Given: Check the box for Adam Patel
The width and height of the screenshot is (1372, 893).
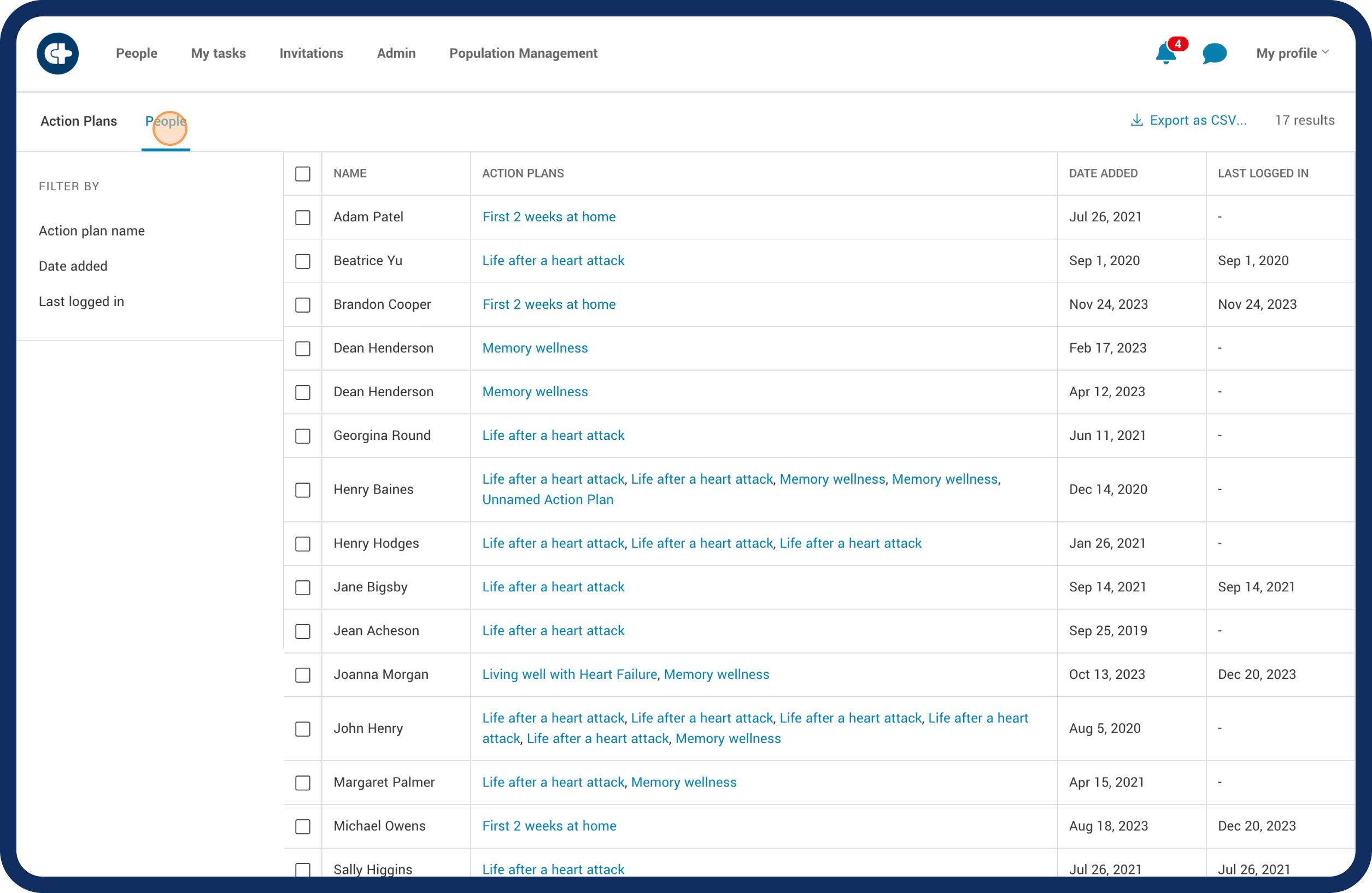Looking at the screenshot, I should click(x=303, y=218).
